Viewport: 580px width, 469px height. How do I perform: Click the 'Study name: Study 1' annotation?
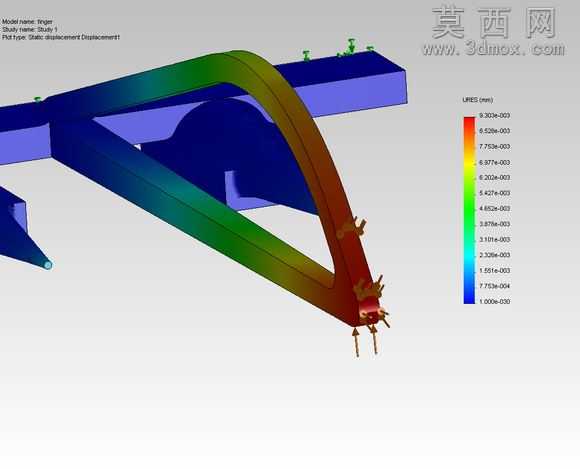coord(30,29)
